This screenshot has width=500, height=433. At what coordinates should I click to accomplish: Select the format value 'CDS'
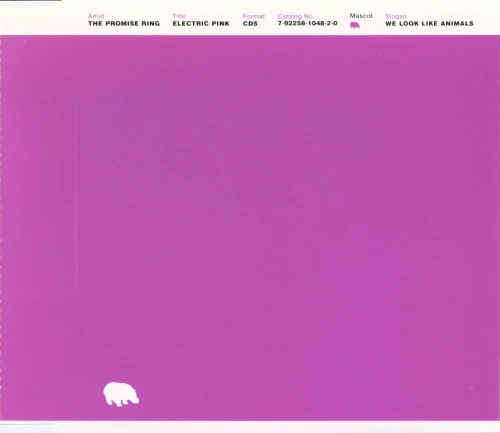[x=250, y=23]
